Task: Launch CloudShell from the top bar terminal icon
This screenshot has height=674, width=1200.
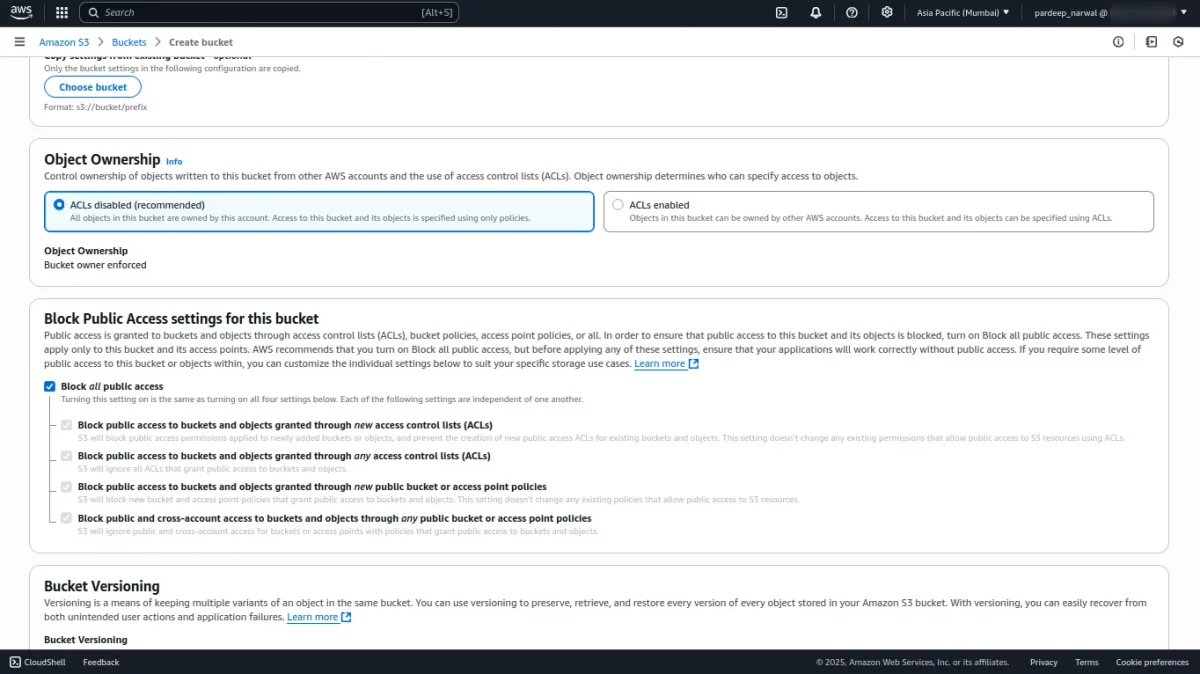Action: click(781, 12)
